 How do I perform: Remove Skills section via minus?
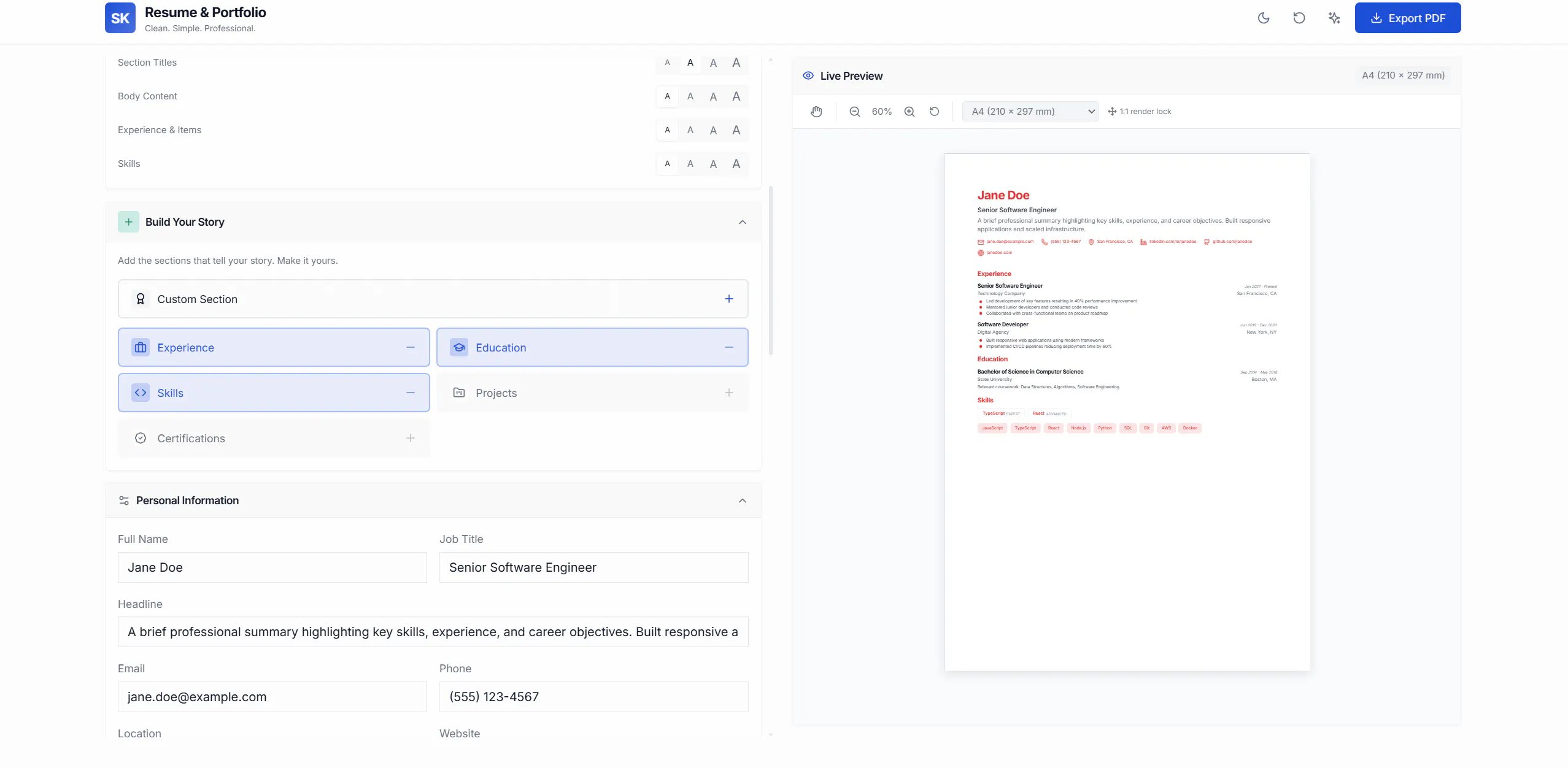pyautogui.click(x=411, y=393)
